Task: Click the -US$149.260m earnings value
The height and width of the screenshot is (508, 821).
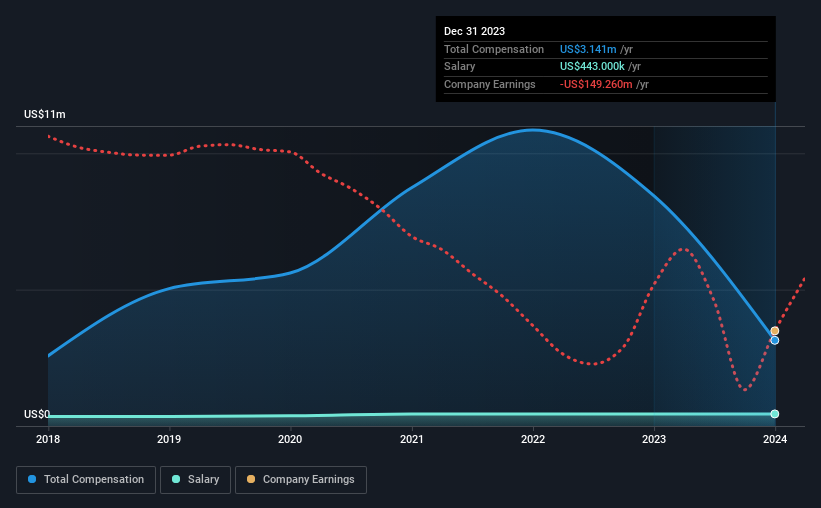Action: coord(596,84)
